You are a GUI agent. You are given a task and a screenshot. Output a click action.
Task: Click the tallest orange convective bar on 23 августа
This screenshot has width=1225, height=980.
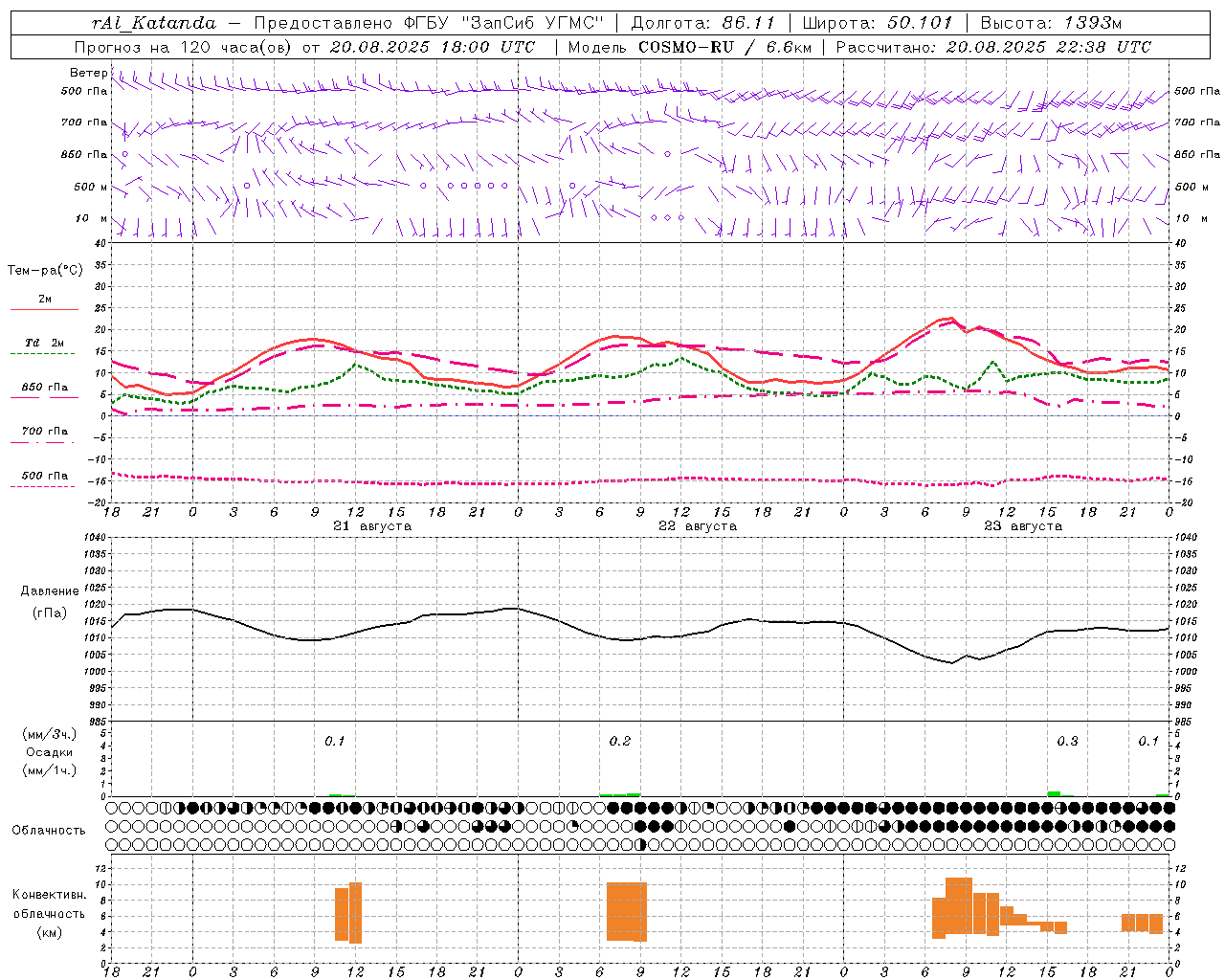point(959,905)
